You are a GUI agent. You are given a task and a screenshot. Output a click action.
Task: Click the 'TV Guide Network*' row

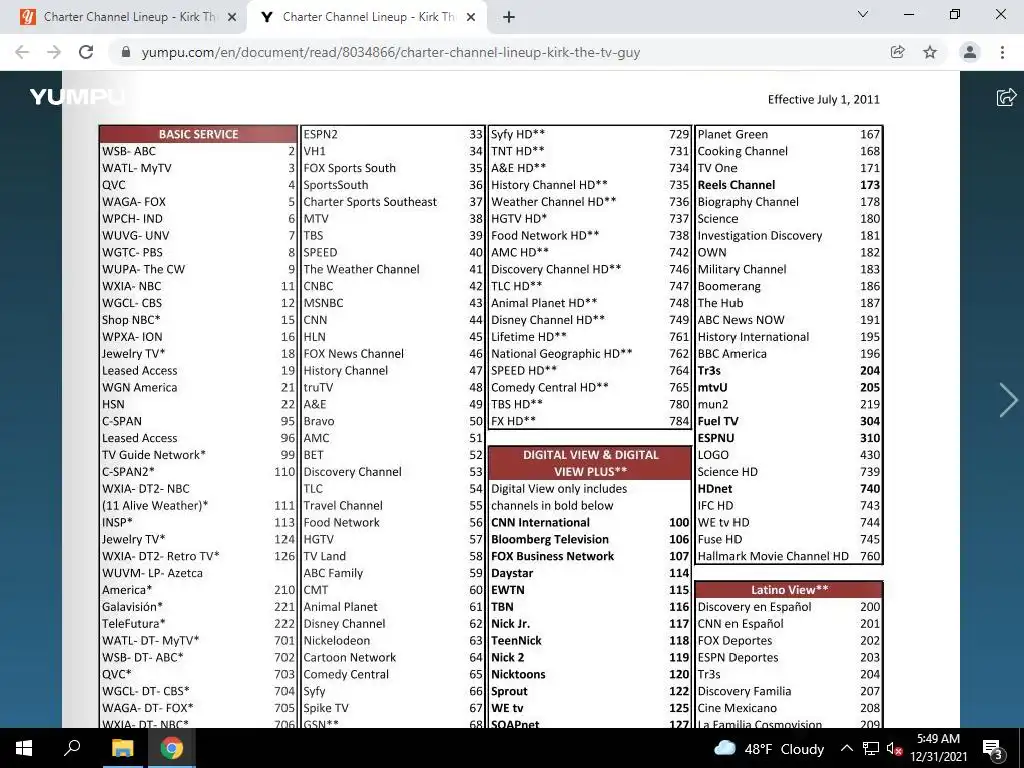[x=199, y=455]
